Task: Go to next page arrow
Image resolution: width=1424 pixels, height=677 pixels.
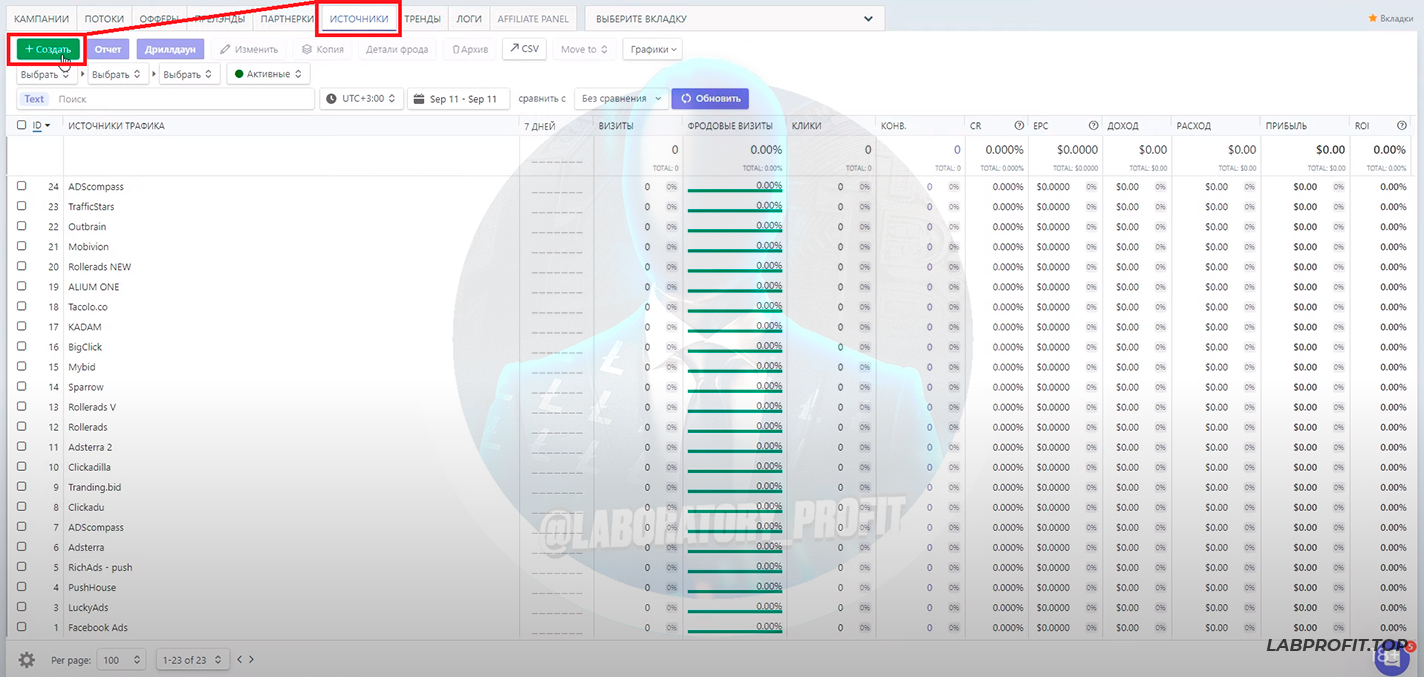Action: 251,660
